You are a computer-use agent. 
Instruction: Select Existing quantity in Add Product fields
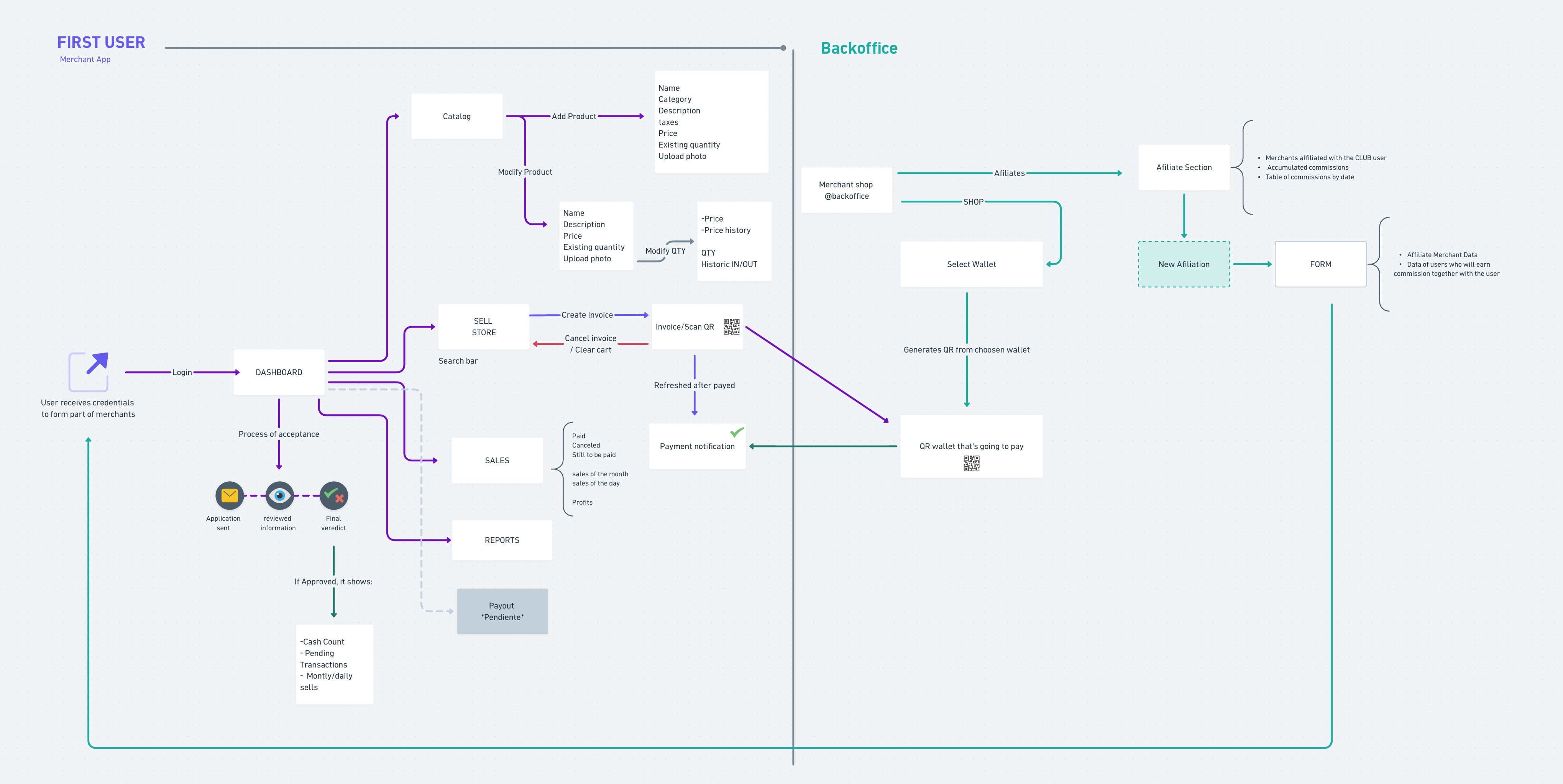coord(689,144)
